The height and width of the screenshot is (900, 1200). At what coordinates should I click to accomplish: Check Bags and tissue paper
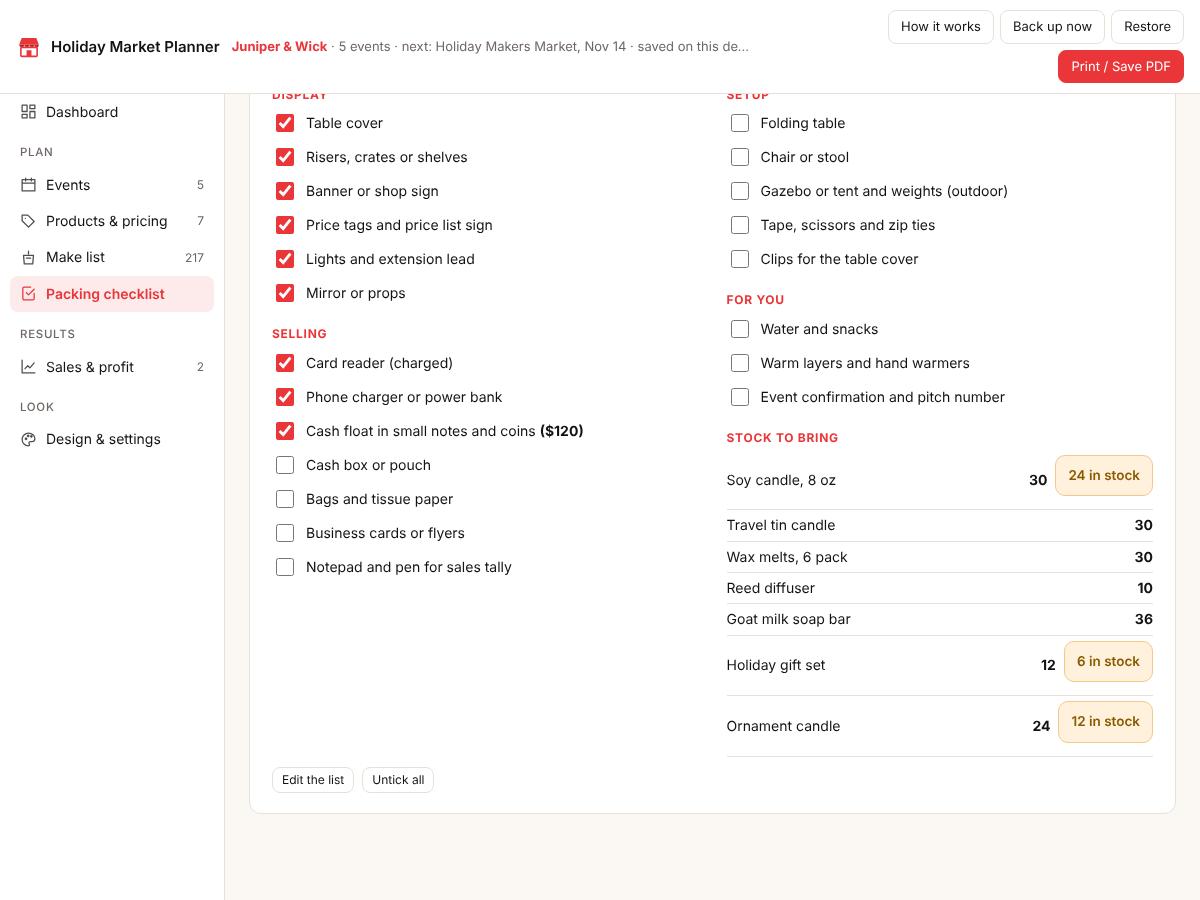pyautogui.click(x=285, y=499)
